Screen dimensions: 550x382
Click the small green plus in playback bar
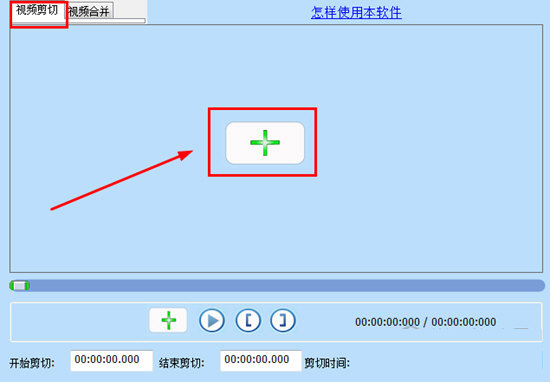point(168,320)
